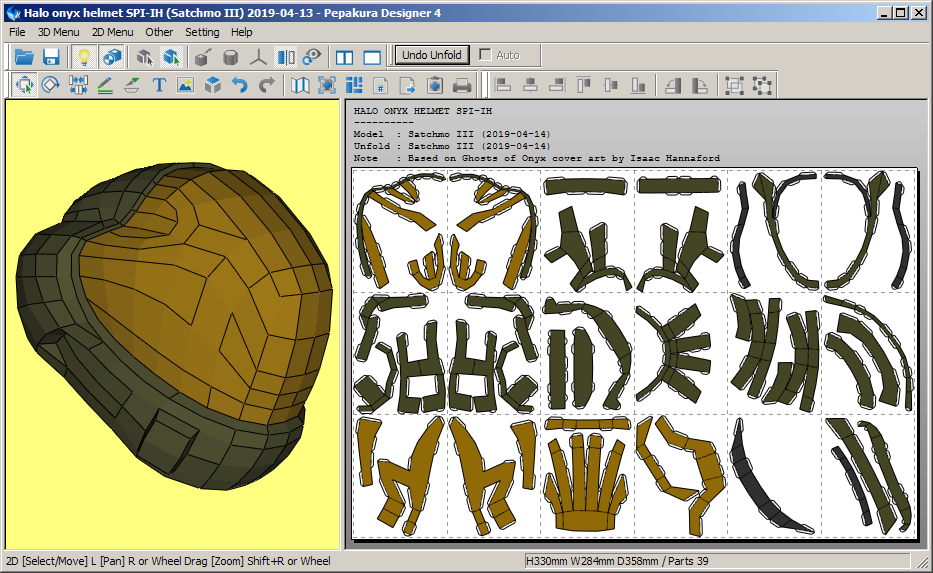Click the rotate counterclockwise 90 icon
This screenshot has width=933, height=573.
(x=673, y=85)
